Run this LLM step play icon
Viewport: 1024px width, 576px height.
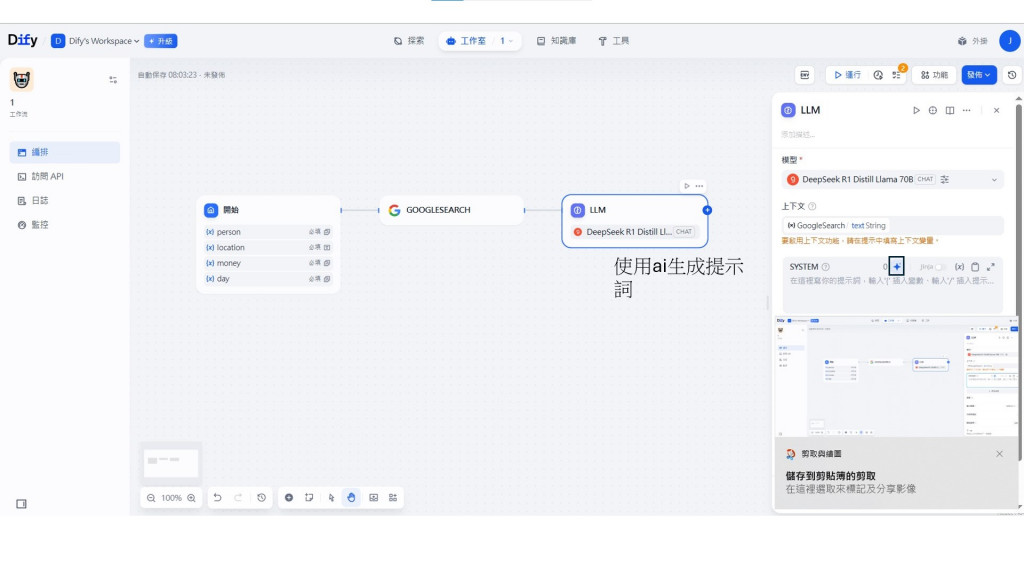[916, 110]
